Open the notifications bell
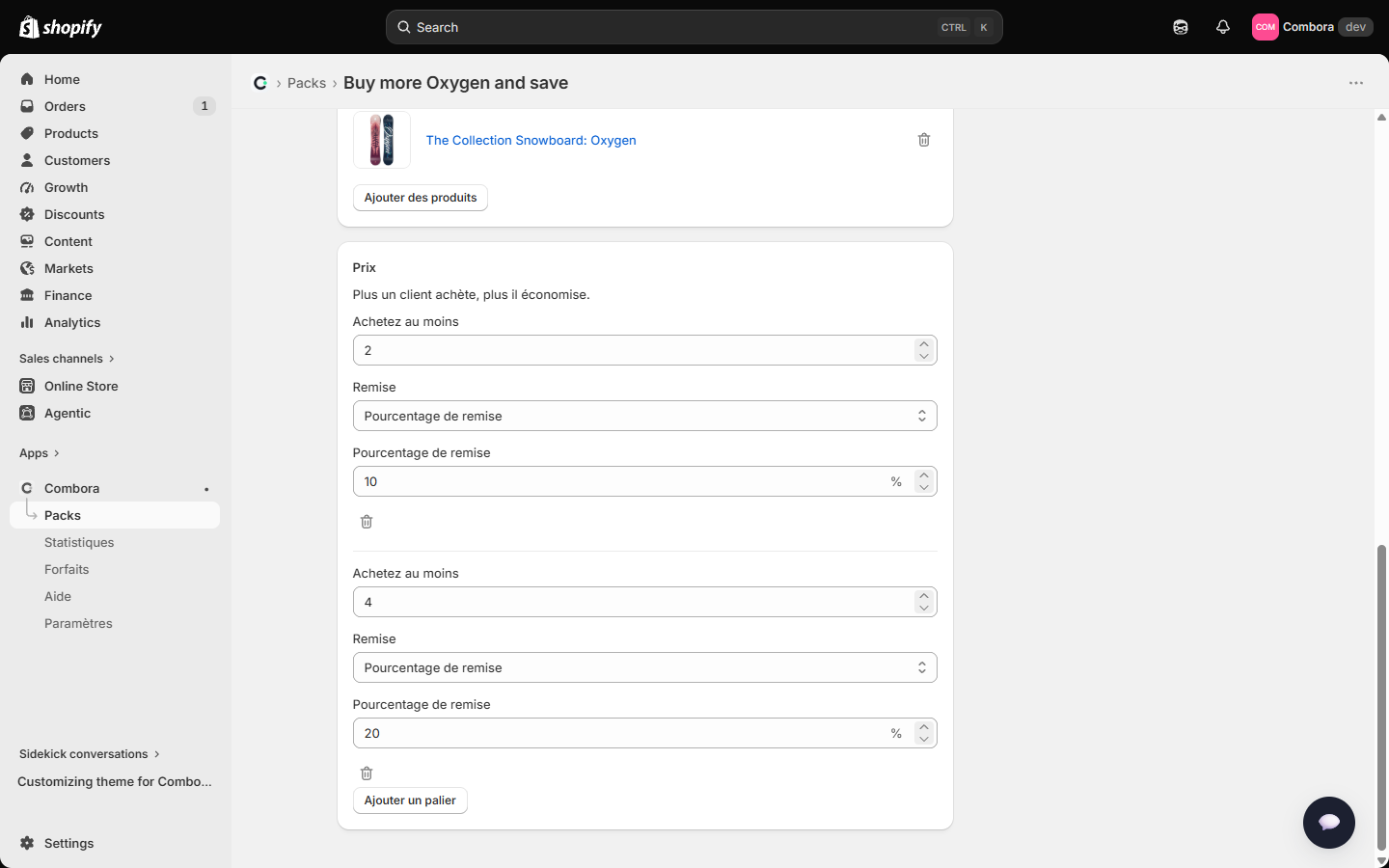This screenshot has width=1389, height=868. [1223, 27]
